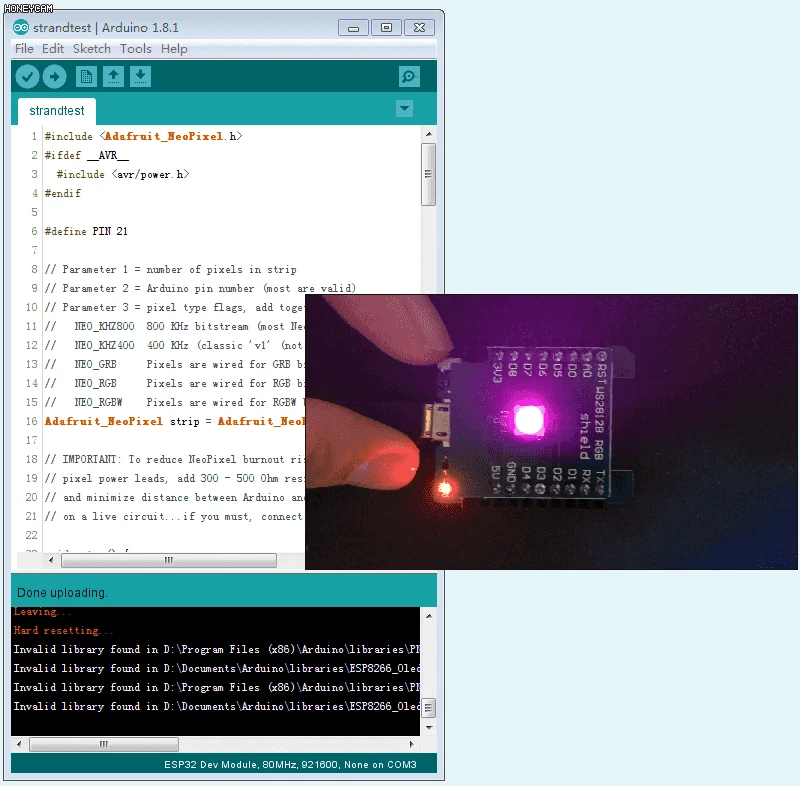Image resolution: width=800 pixels, height=786 pixels.
Task: Save the sketch with the down-arrow icon
Action: pyautogui.click(x=140, y=77)
